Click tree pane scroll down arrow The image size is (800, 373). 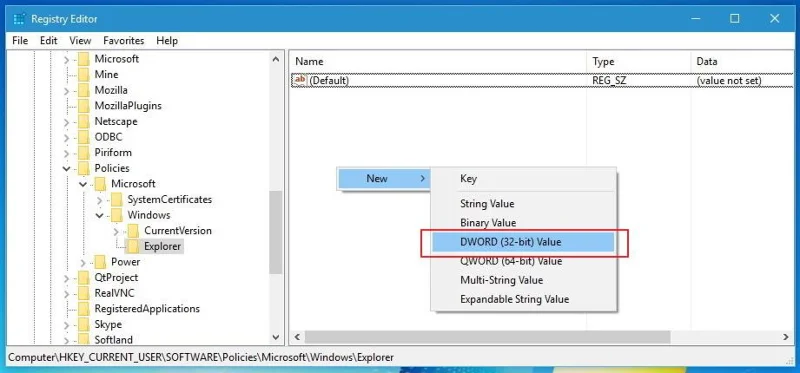tap(276, 337)
